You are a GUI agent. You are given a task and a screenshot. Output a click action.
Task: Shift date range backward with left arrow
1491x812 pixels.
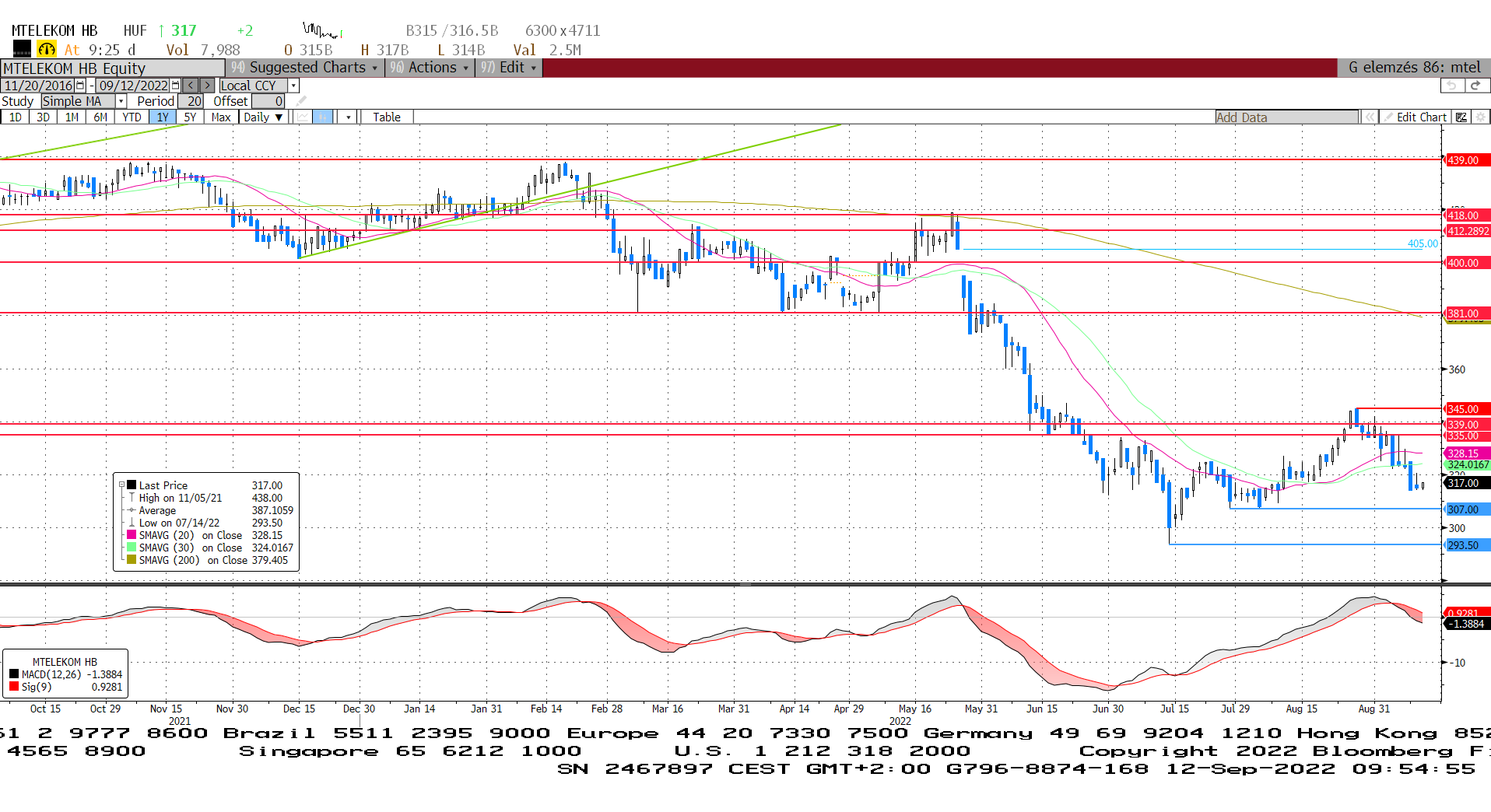click(191, 86)
